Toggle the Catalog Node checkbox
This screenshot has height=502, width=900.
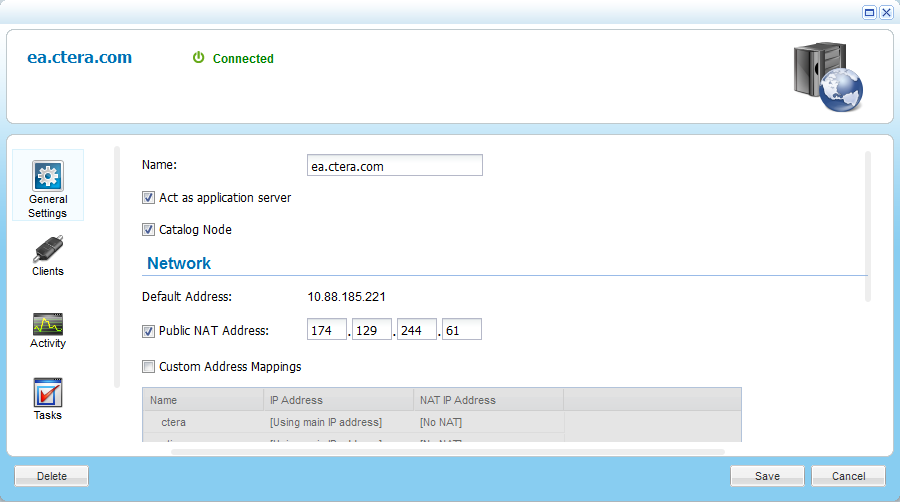click(148, 230)
